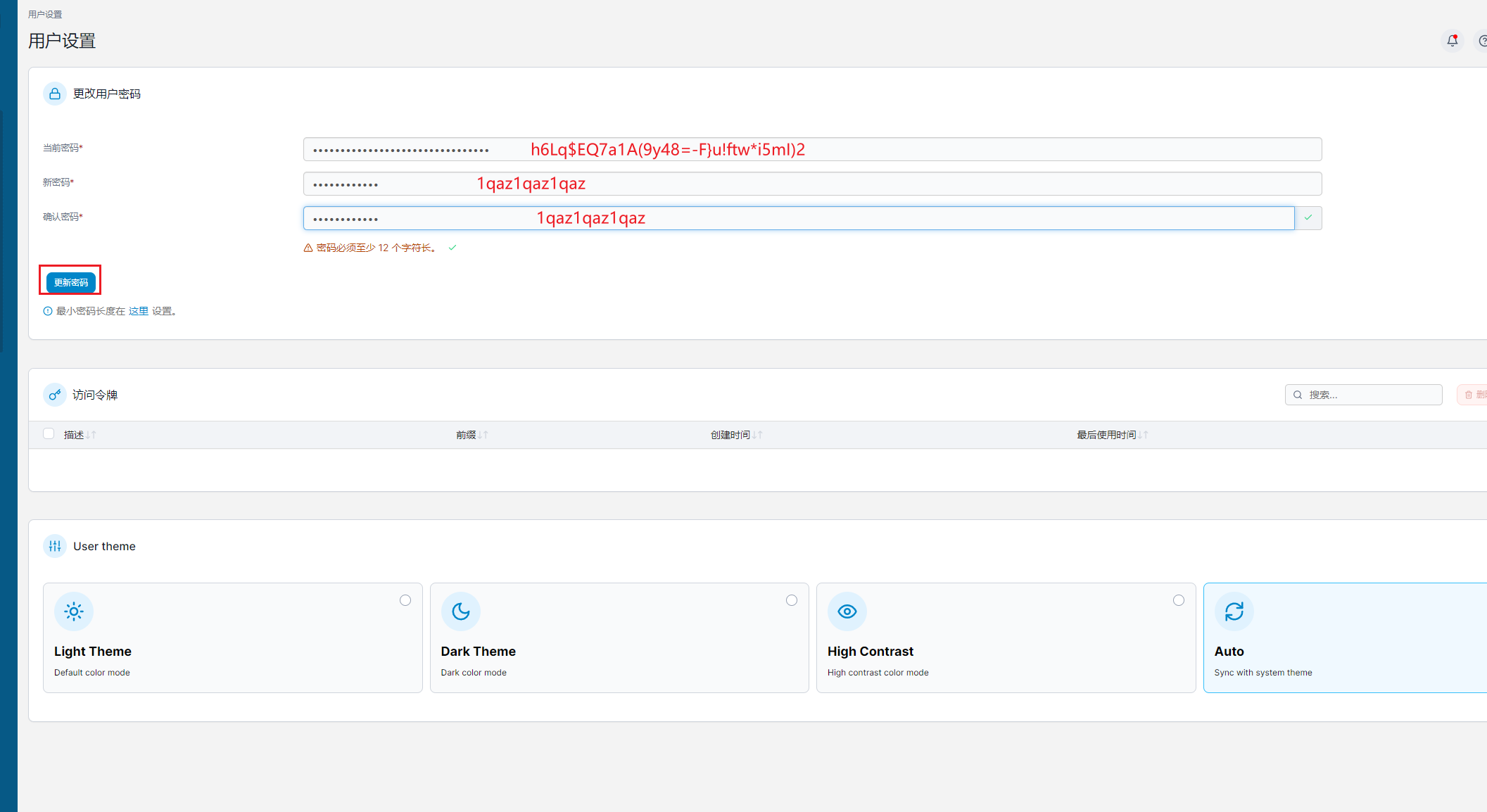The image size is (1487, 812).
Task: Click the sliders icon beside User theme
Action: click(55, 546)
